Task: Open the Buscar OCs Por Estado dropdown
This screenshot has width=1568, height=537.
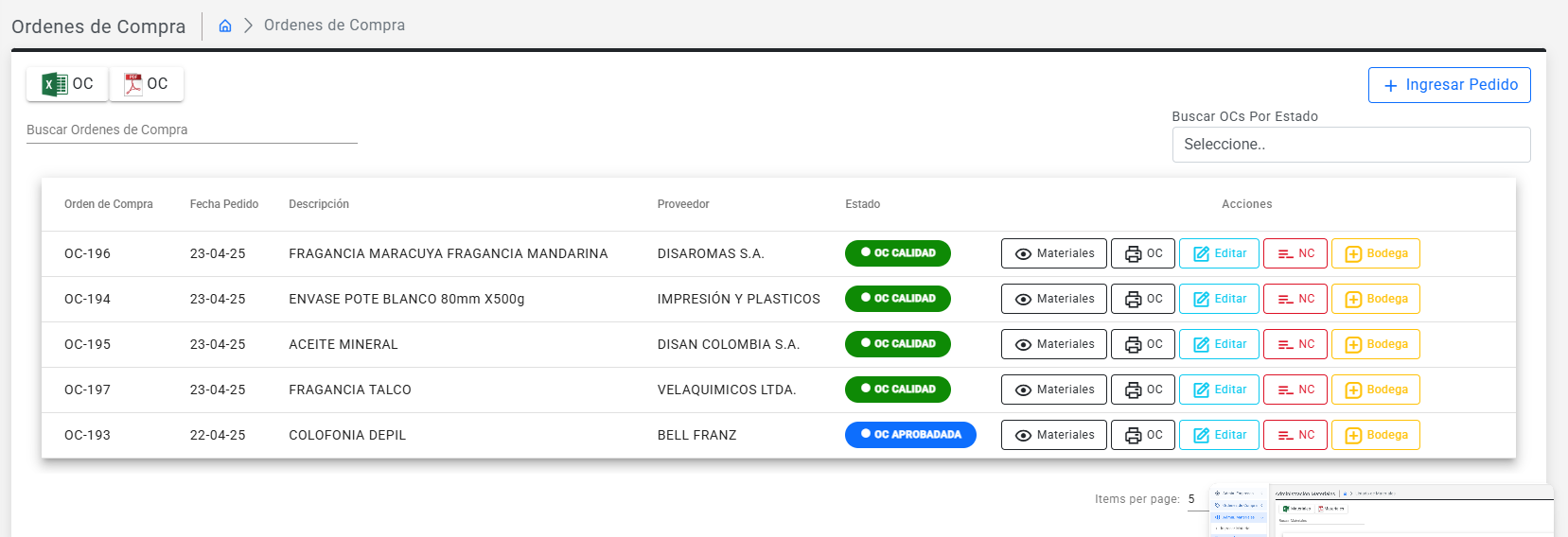Action: point(1350,145)
